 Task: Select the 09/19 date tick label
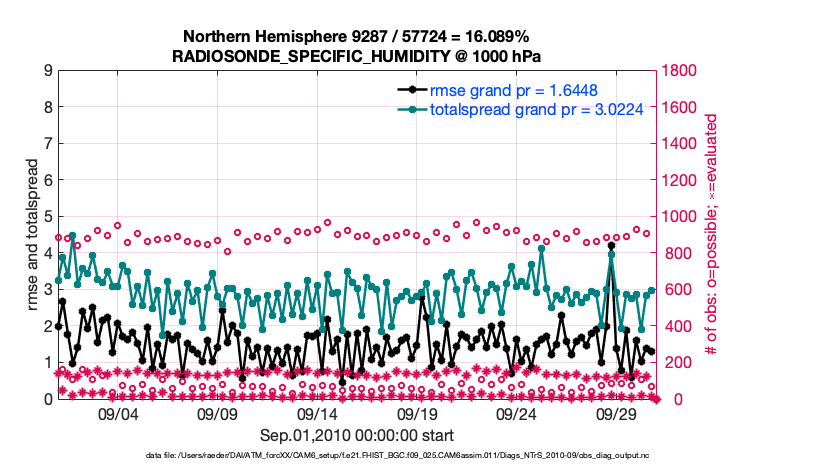(418, 414)
